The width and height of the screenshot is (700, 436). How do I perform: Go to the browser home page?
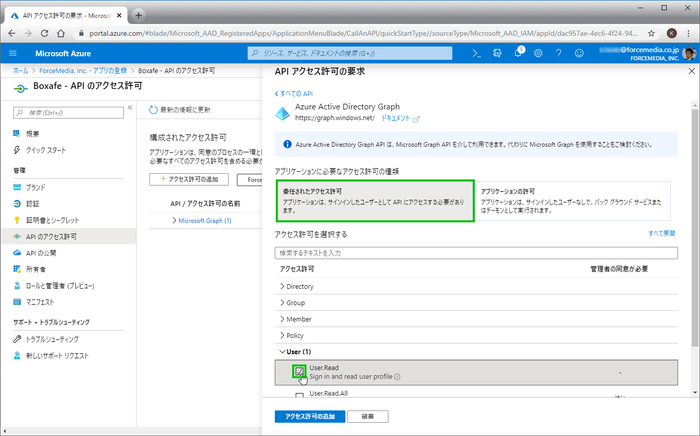click(x=61, y=33)
